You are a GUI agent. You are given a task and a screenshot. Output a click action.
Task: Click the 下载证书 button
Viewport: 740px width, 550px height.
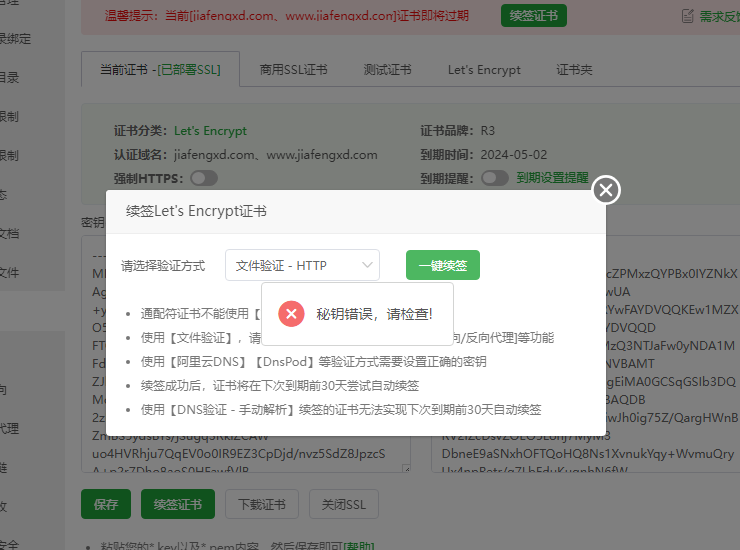click(x=262, y=504)
